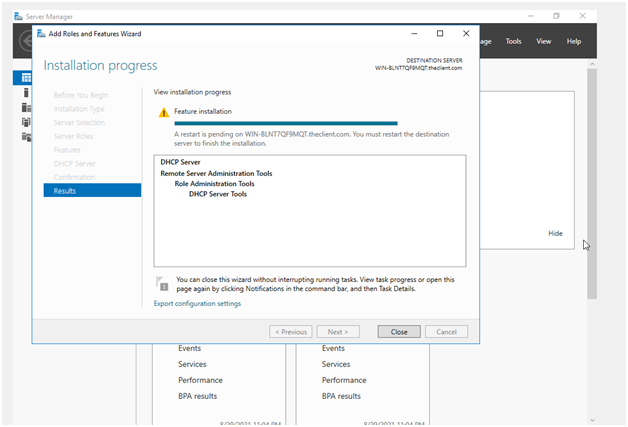Click the scrollbar up arrow in Server Manager
This screenshot has height=427, width=628.
coord(592,64)
